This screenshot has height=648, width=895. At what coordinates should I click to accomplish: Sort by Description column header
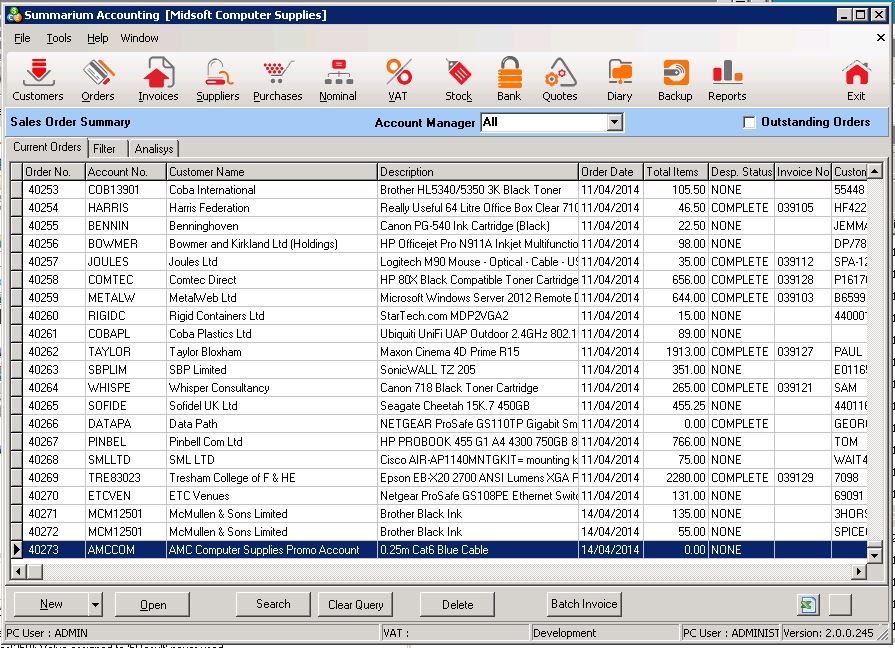[478, 171]
